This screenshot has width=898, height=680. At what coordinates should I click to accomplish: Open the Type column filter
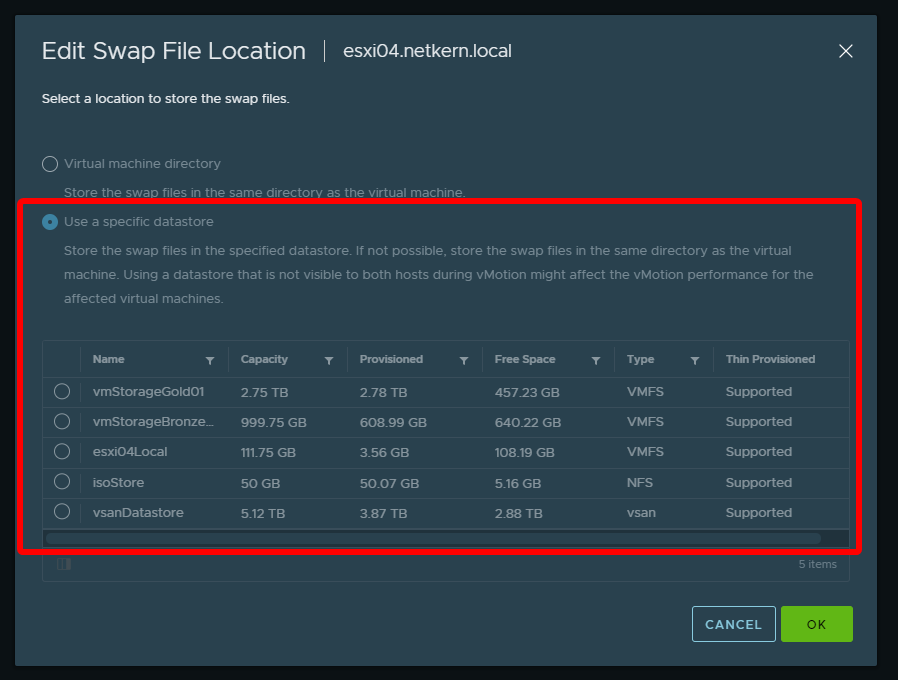(695, 360)
